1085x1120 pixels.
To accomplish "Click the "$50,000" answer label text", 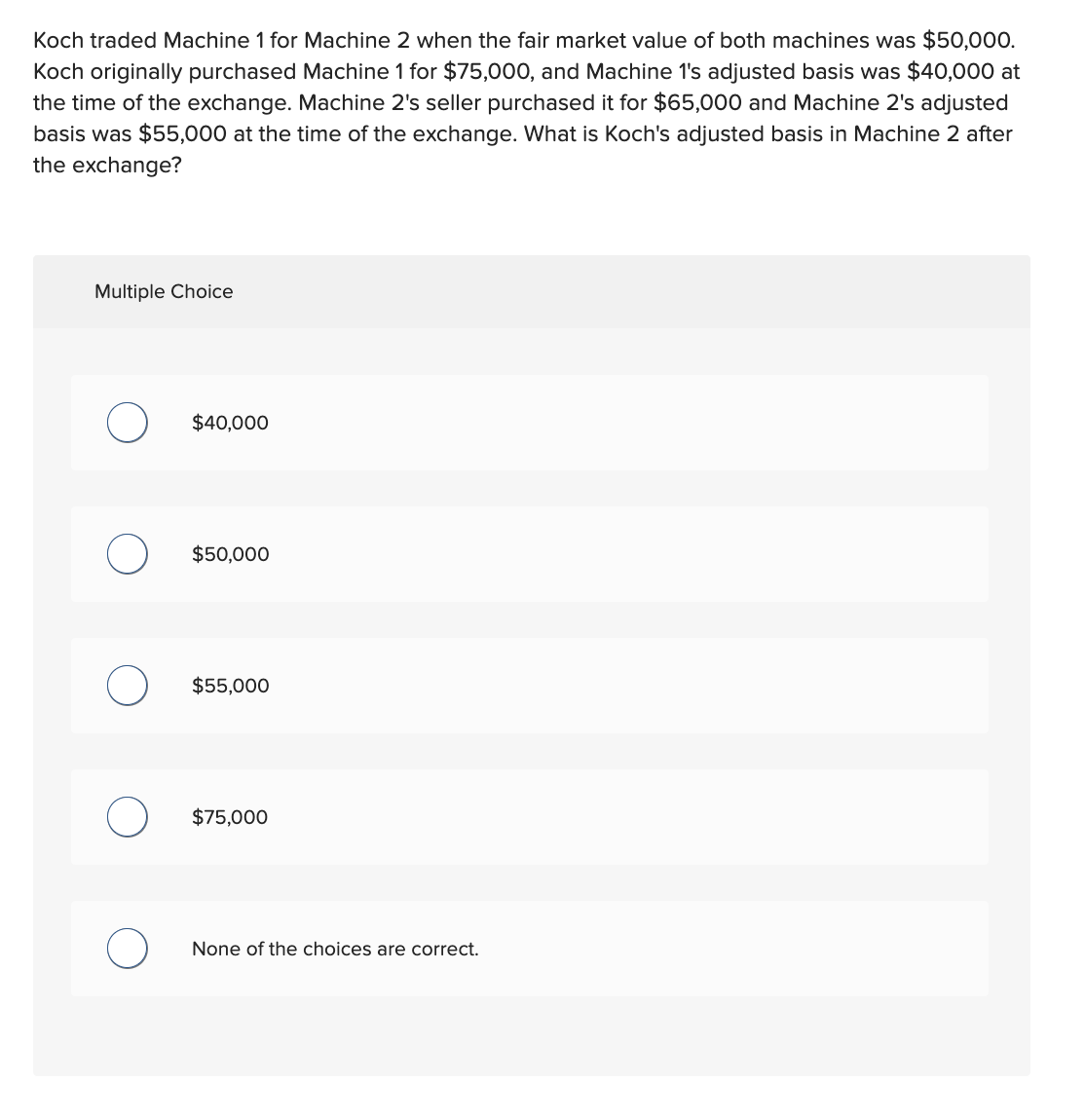I will (x=230, y=554).
